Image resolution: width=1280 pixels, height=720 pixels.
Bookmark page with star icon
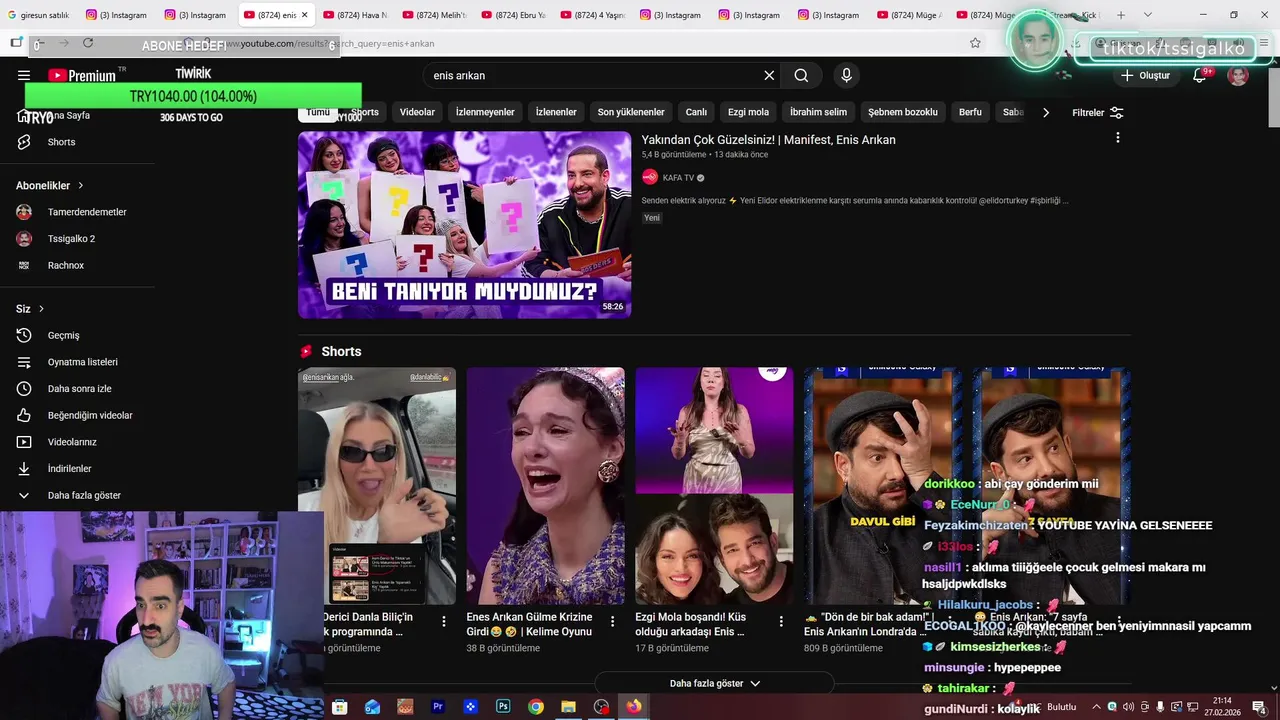[975, 43]
